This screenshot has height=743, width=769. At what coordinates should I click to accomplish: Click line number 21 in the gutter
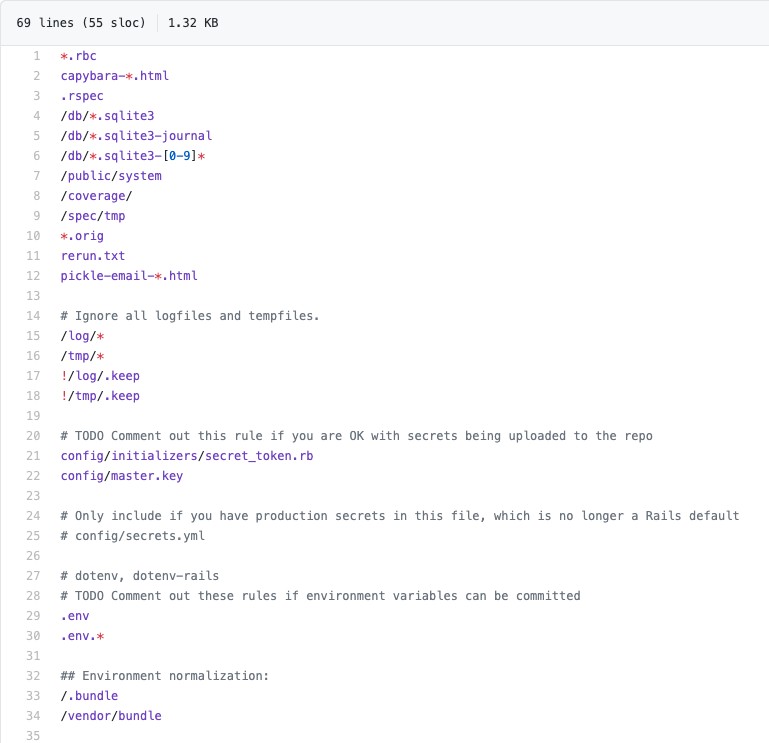pos(34,456)
